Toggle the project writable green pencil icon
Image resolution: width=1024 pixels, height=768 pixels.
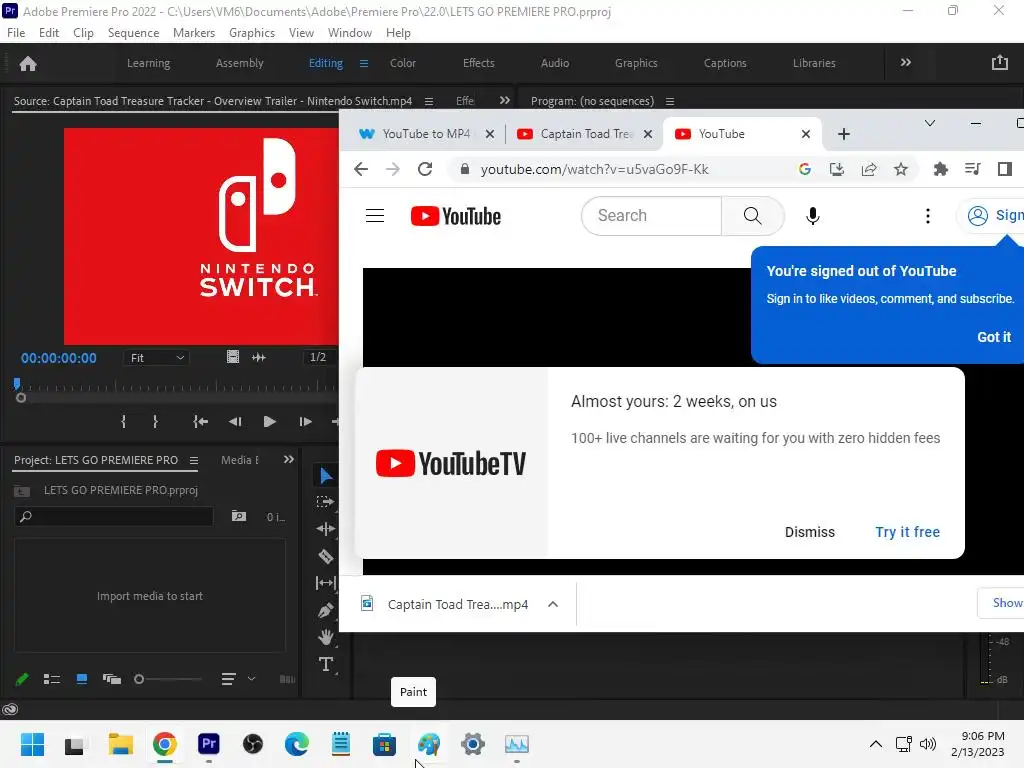pyautogui.click(x=22, y=679)
